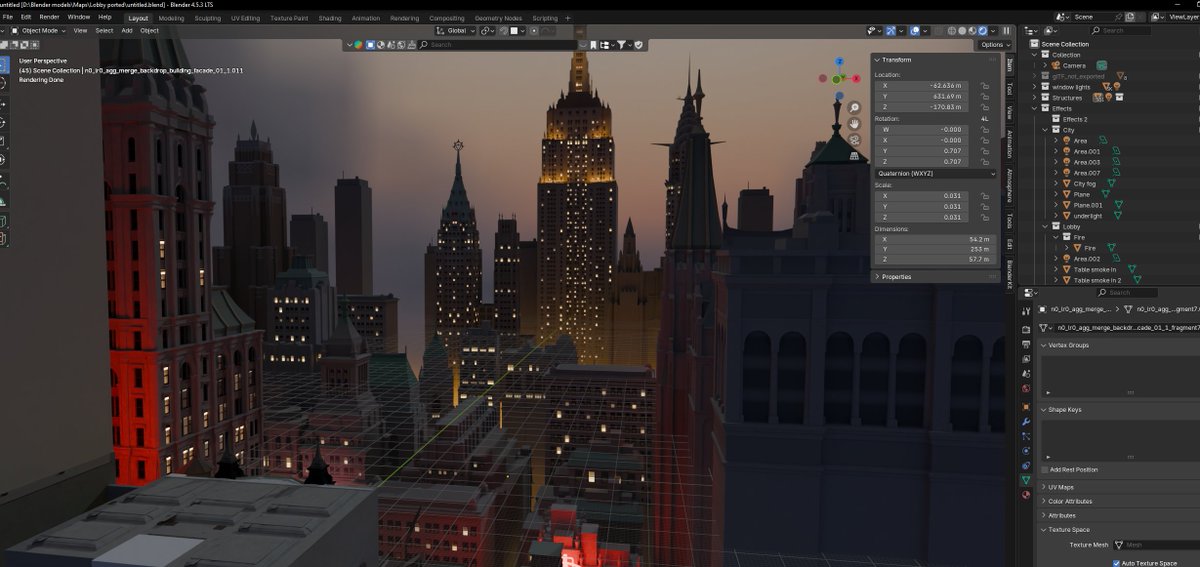Click the blue Z axis navigation gizmo
1200x567 pixels.
[839, 62]
